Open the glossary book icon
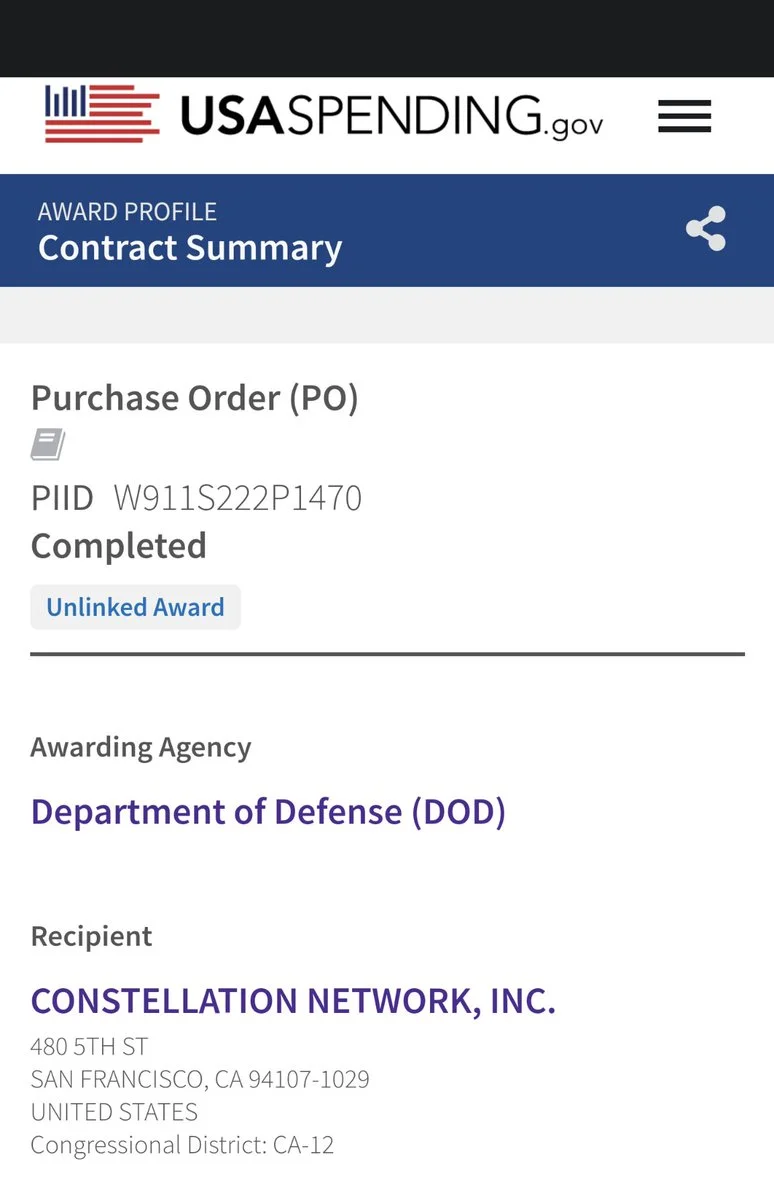 coord(48,444)
